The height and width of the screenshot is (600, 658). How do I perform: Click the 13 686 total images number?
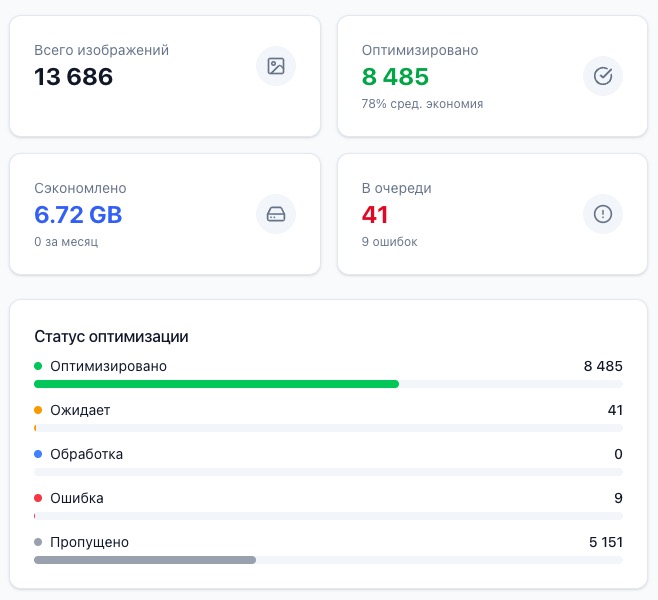tap(73, 77)
